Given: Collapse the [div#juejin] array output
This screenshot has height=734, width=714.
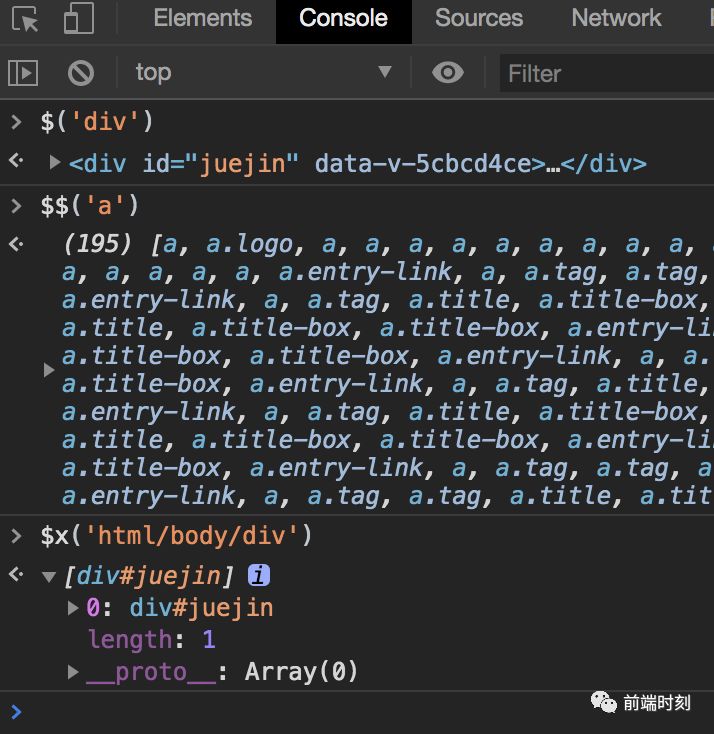Looking at the screenshot, I should [49, 576].
